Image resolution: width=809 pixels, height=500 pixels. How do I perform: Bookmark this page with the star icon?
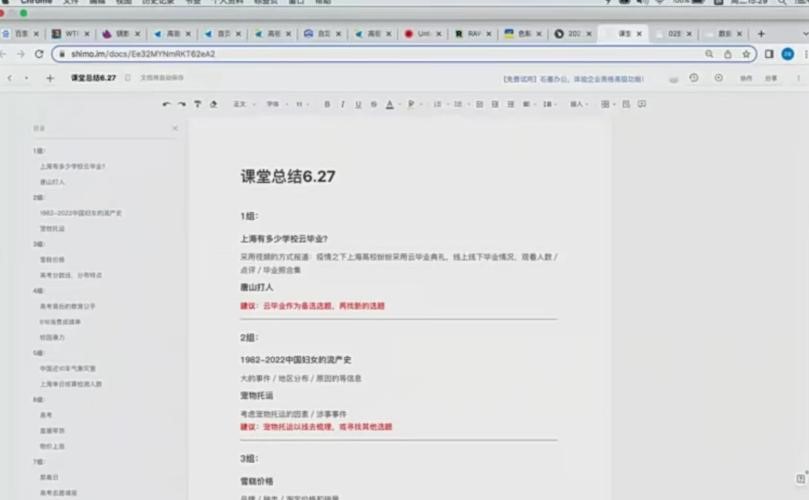tap(746, 54)
